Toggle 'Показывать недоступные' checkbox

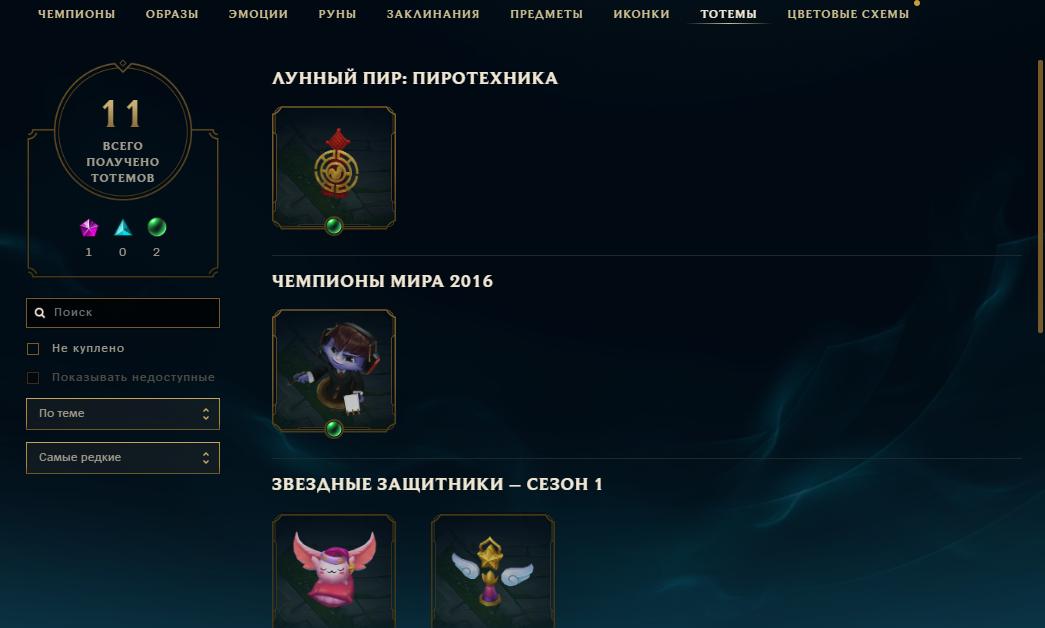pyautogui.click(x=33, y=377)
